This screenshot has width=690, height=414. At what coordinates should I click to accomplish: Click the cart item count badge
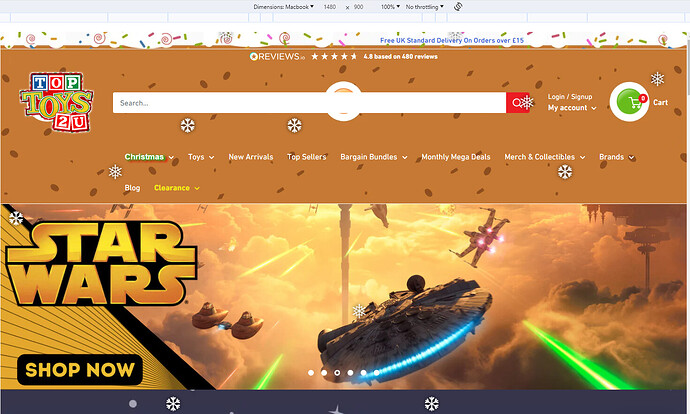click(x=643, y=98)
